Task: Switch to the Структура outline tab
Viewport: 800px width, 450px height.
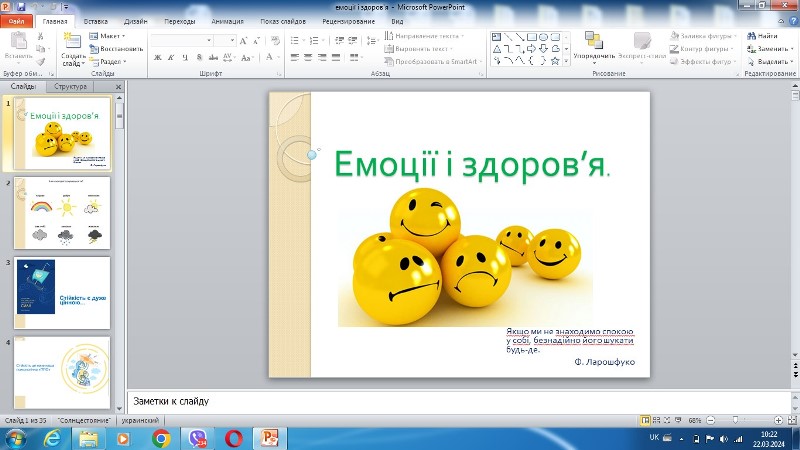Action: pyautogui.click(x=70, y=87)
